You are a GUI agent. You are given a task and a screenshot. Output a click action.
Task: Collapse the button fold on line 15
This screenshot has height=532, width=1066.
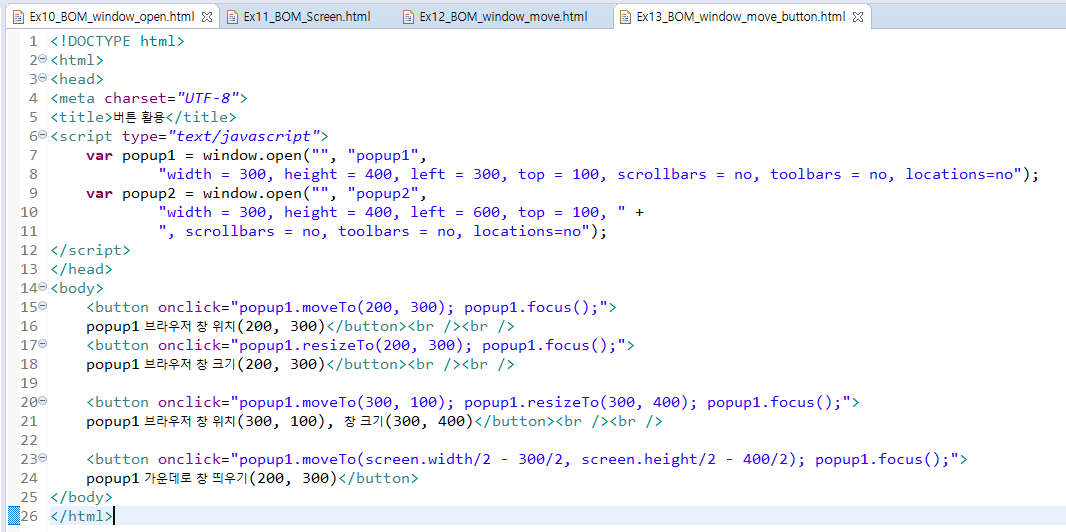[42, 306]
